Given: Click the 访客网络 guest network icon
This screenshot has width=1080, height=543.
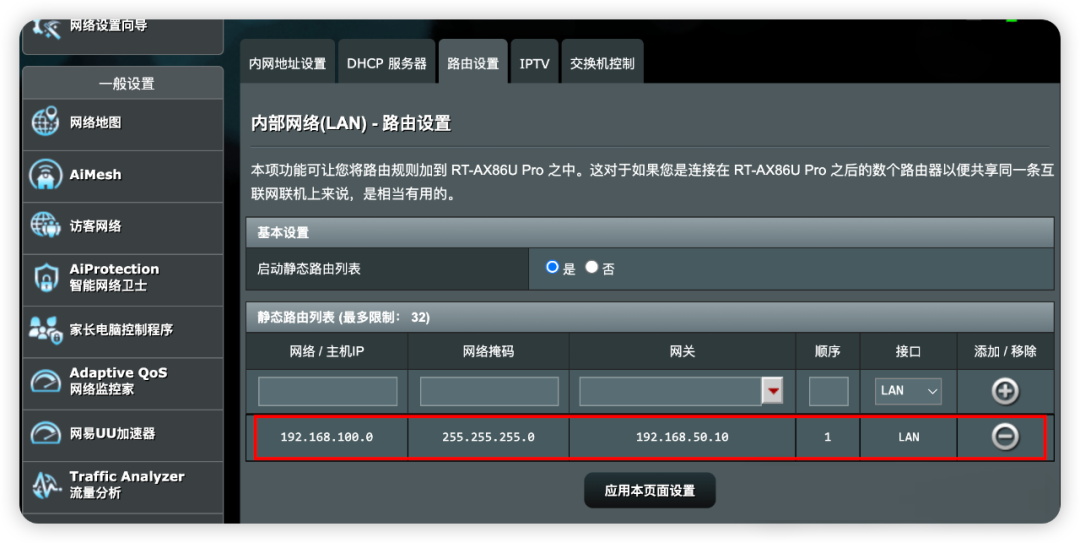Looking at the screenshot, I should [46, 226].
